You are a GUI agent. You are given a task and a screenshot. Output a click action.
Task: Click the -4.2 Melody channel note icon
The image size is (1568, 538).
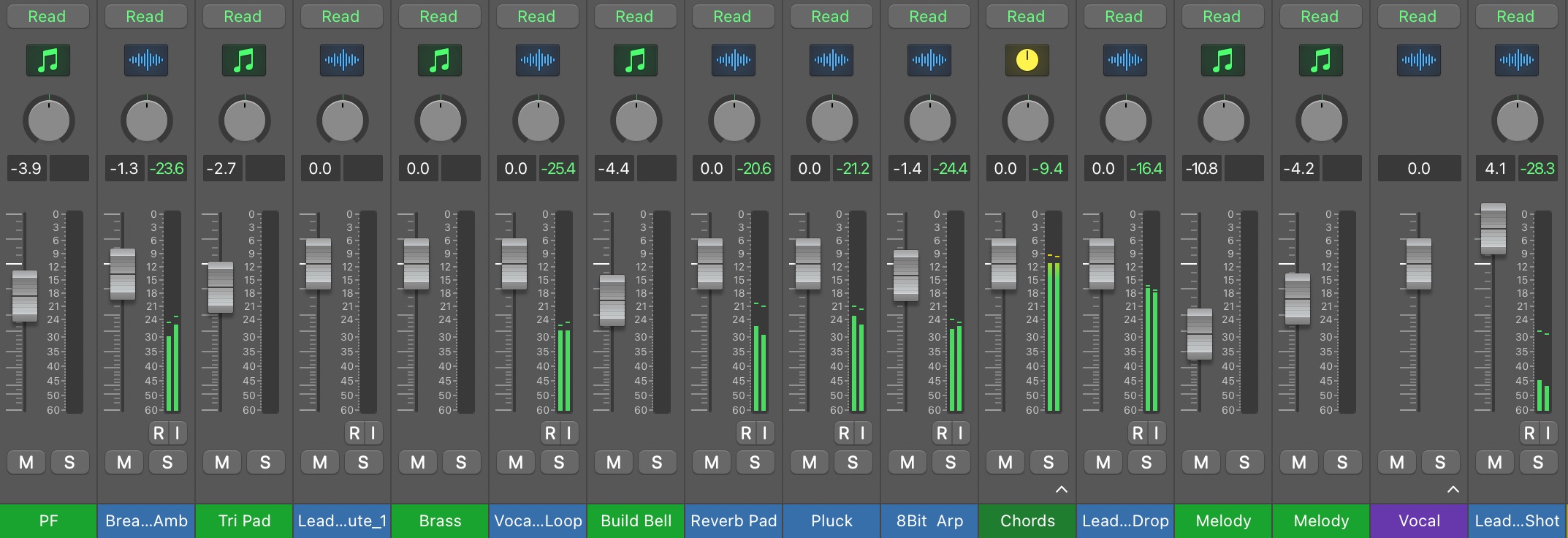point(1321,60)
